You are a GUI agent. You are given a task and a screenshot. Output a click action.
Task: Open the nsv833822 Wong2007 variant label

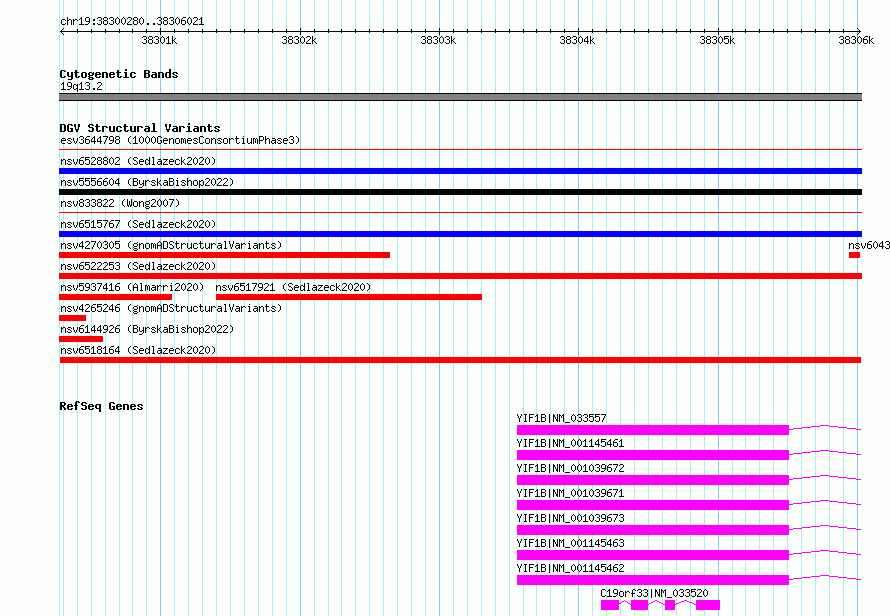(x=120, y=203)
